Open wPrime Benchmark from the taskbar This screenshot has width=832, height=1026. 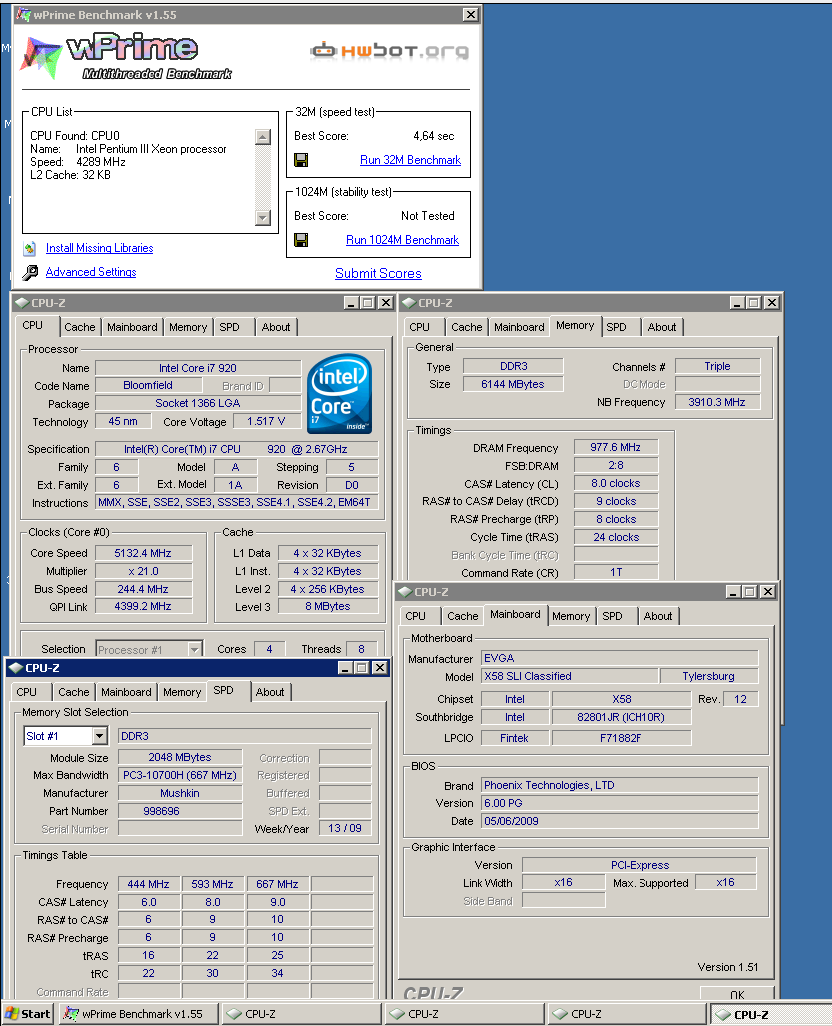139,1014
